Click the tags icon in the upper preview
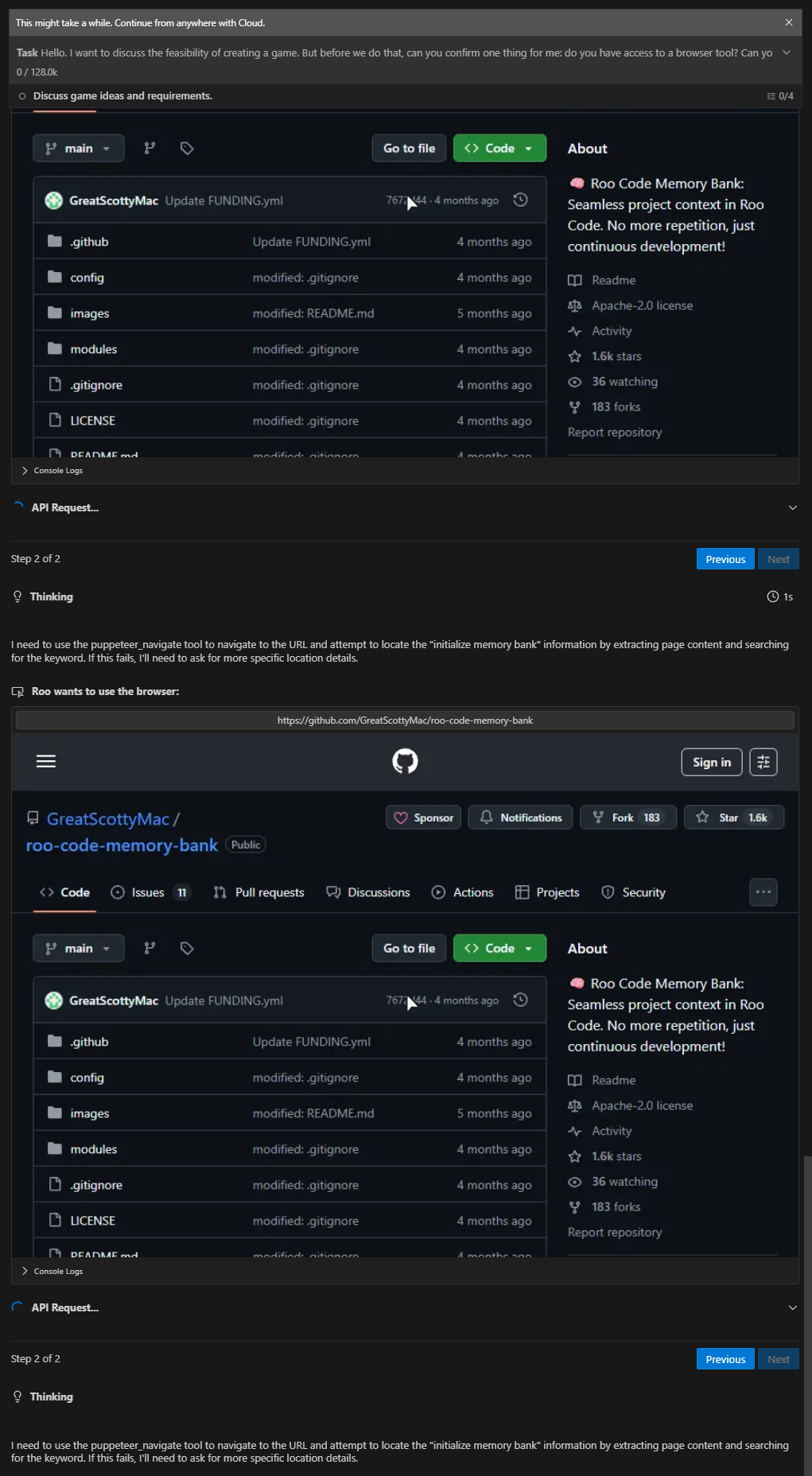 coord(187,148)
